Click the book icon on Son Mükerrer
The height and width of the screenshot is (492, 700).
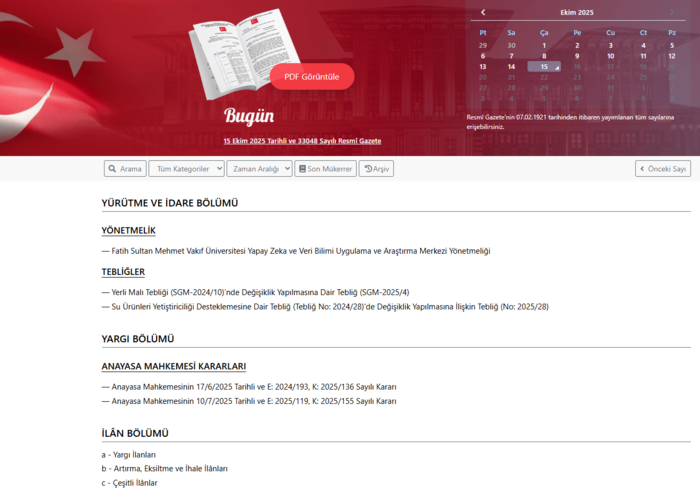[302, 169]
